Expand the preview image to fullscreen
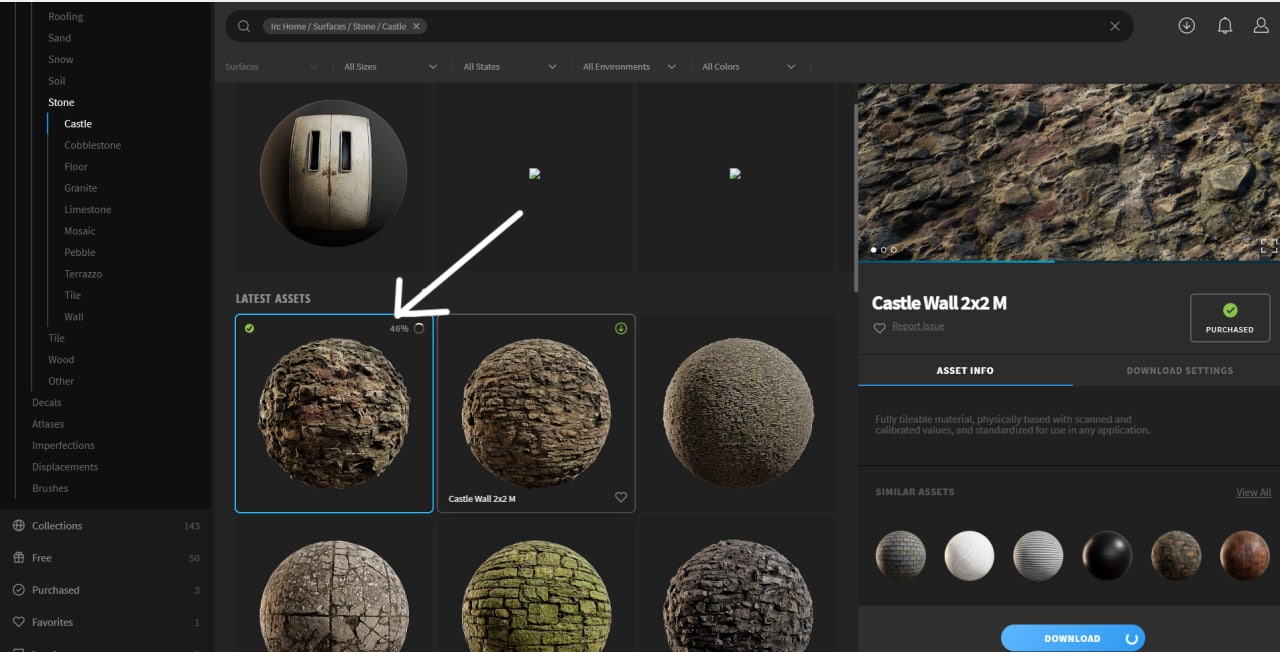1280x652 pixels. [x=1268, y=247]
